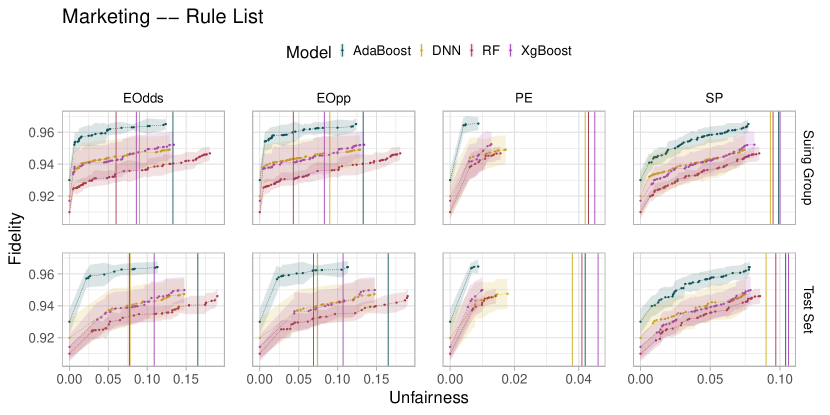Click the AdaBoost legend key marker
Image resolution: width=830 pixels, height=415 pixels.
coord(342,51)
